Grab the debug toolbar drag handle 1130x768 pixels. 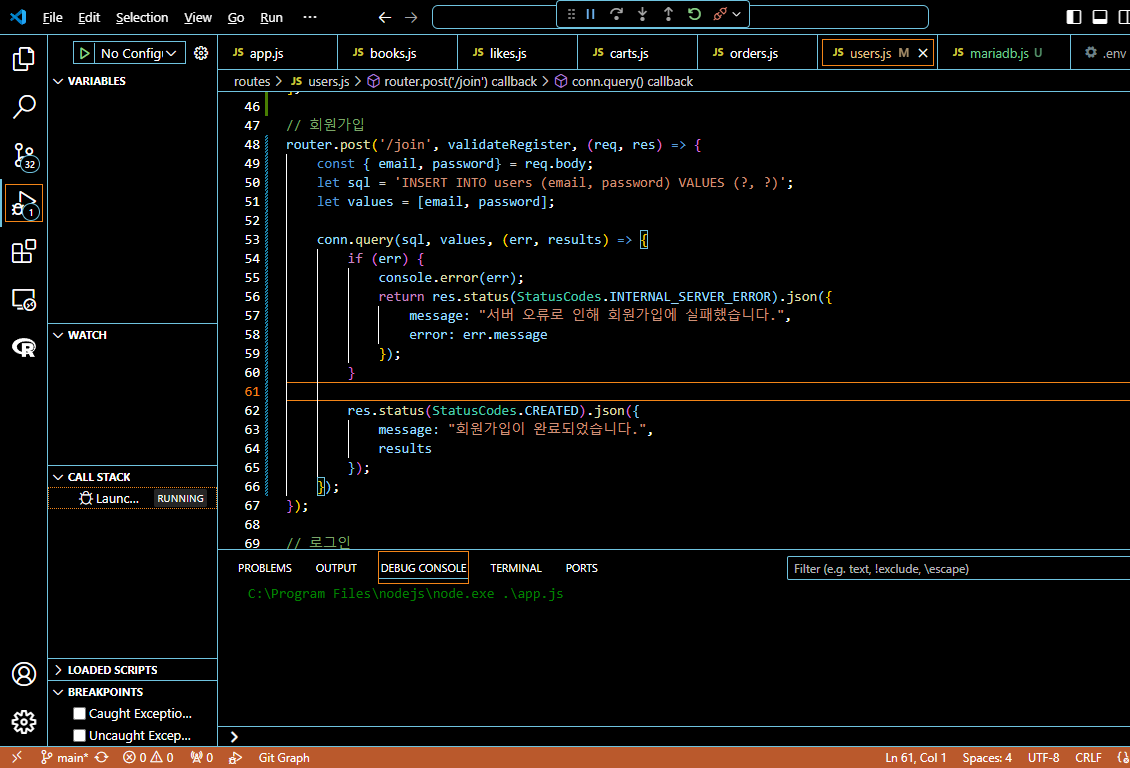coord(571,14)
